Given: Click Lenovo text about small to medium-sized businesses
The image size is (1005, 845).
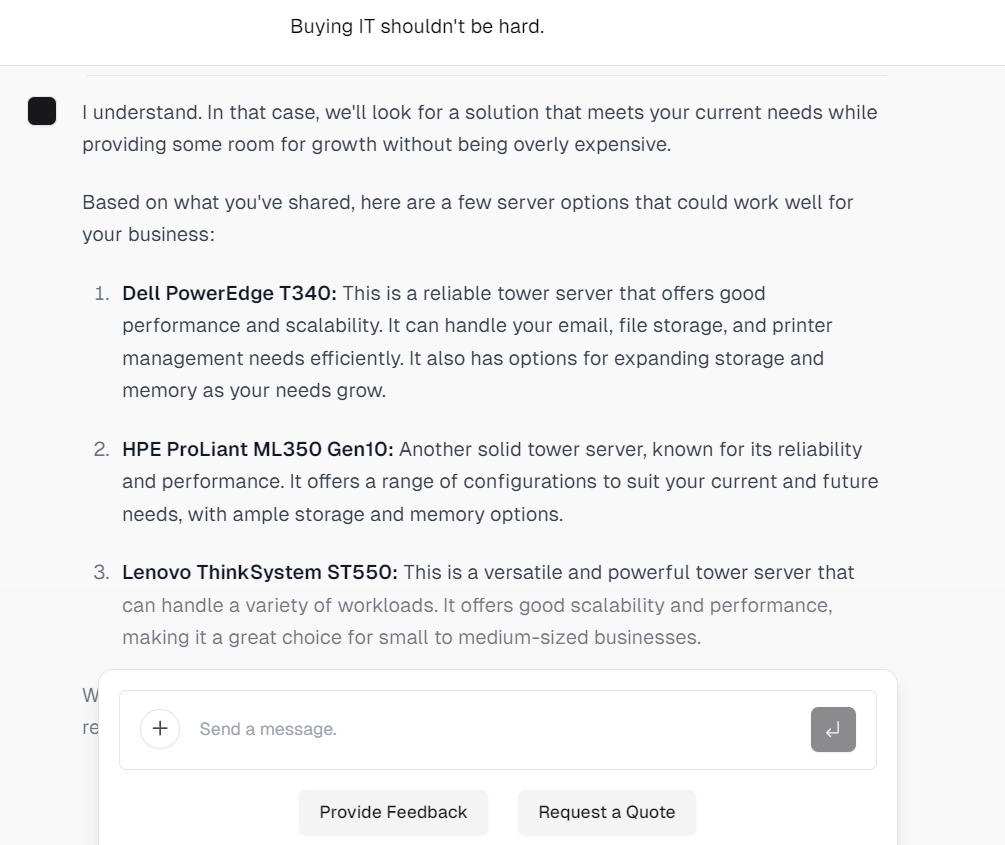Looking at the screenshot, I should pyautogui.click(x=411, y=637).
